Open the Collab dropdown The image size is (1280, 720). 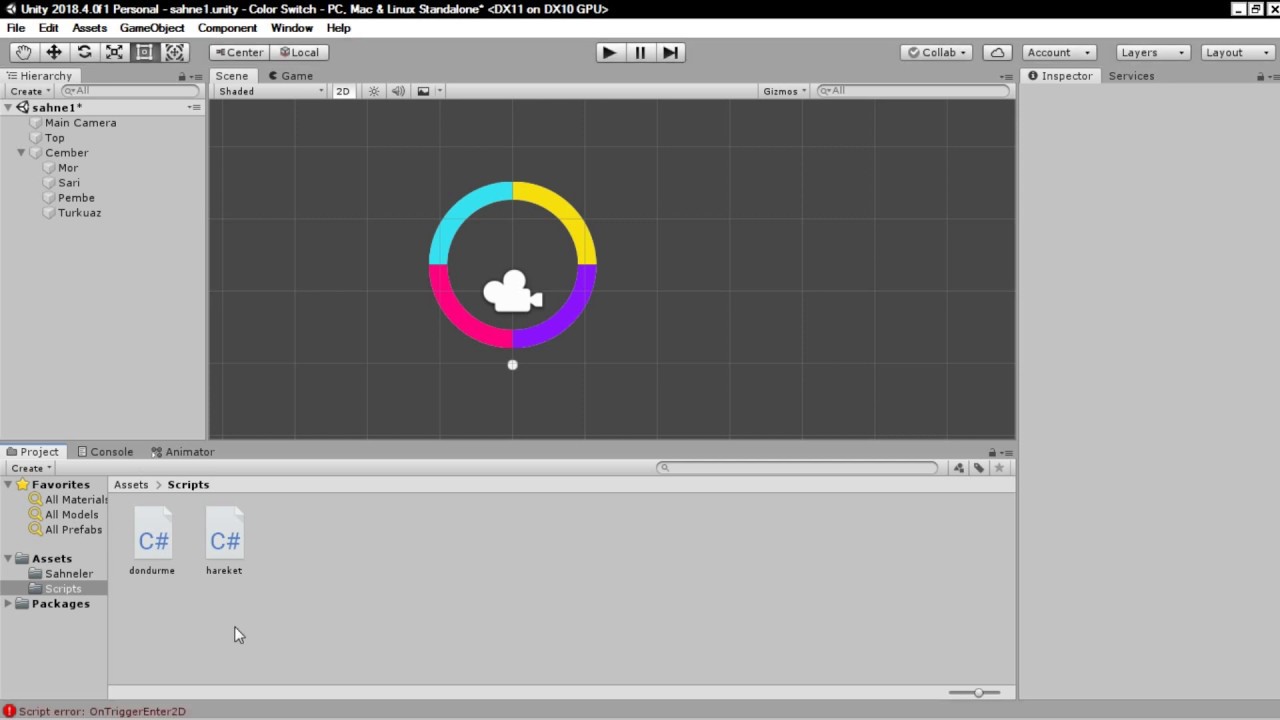[937, 52]
